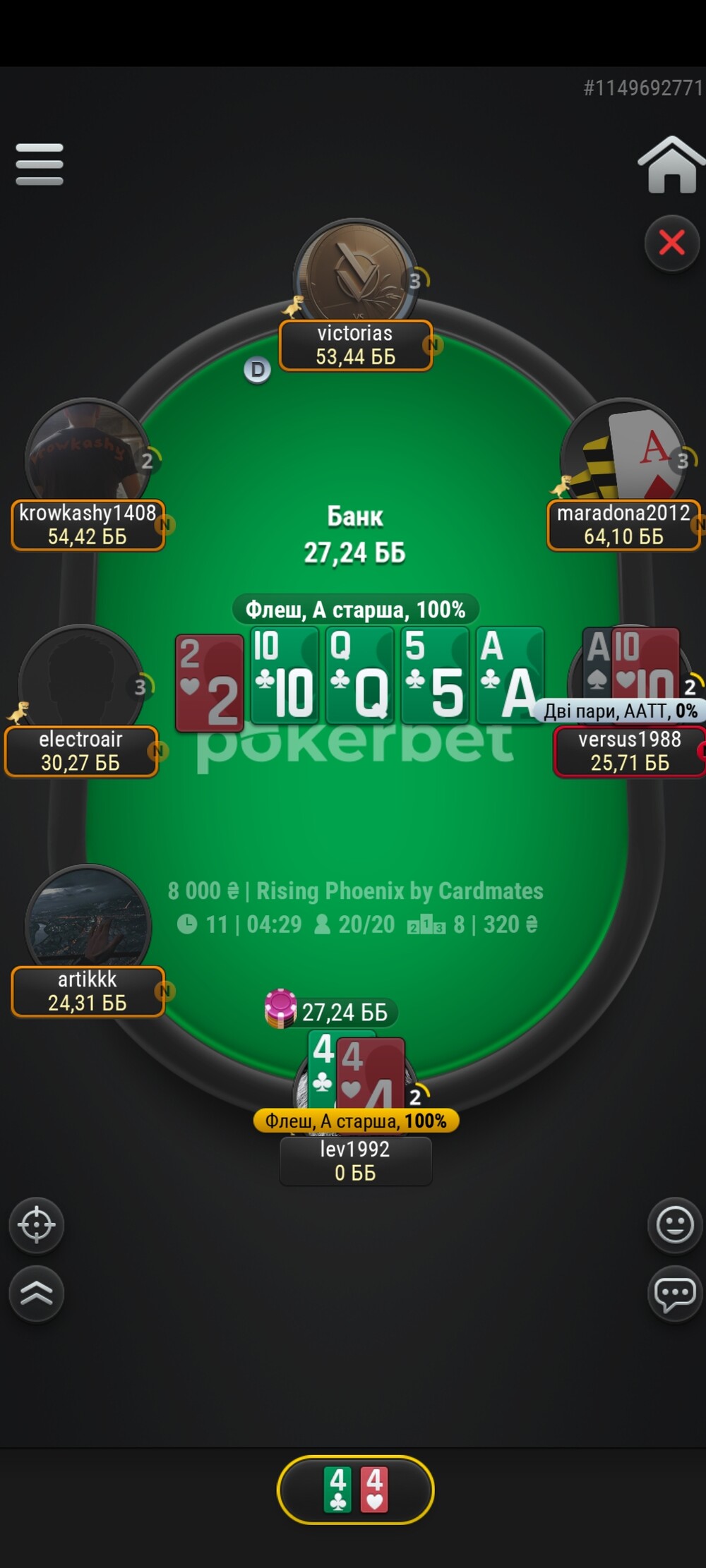This screenshot has width=706, height=1568.
Task: Tap versus1988 player name plate
Action: coord(630,751)
